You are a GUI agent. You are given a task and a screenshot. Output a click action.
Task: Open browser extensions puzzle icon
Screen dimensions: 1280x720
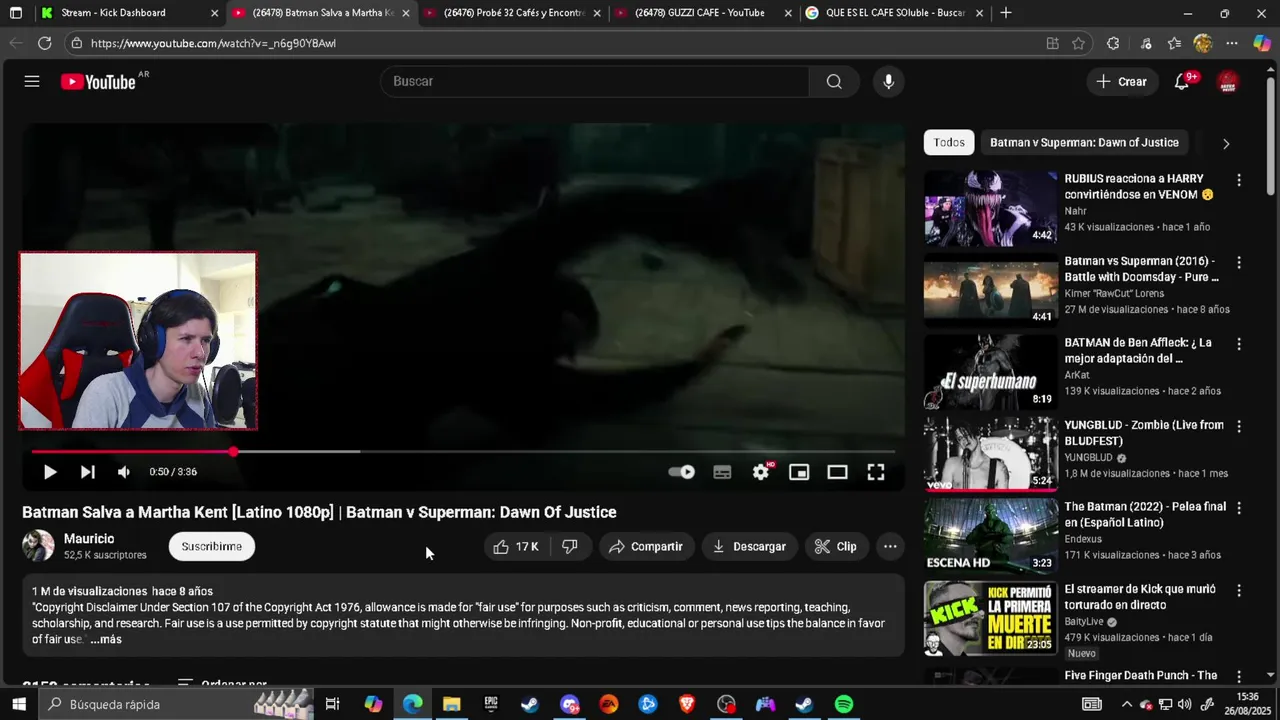coord(1113,43)
